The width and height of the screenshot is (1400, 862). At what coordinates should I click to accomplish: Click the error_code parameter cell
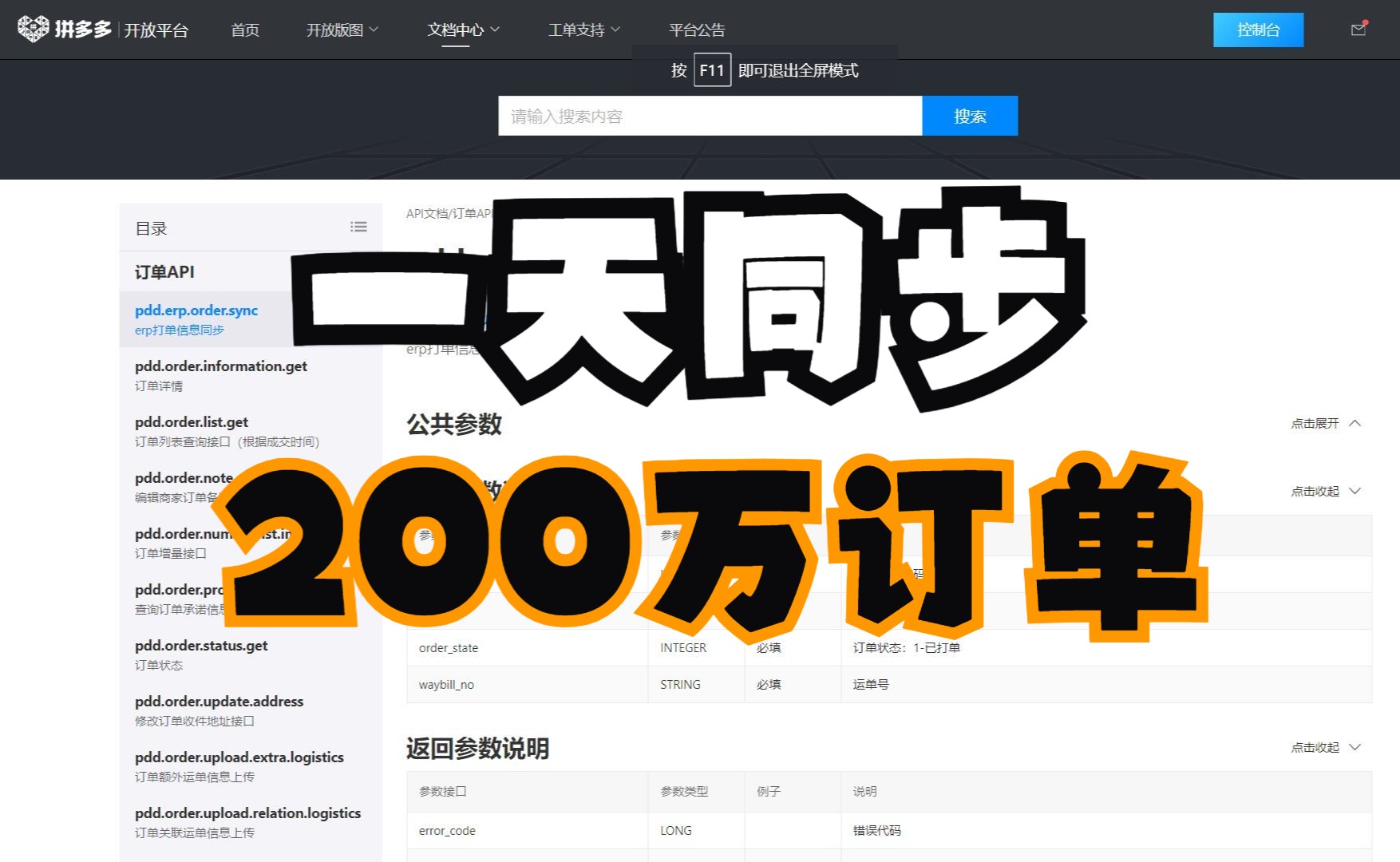(x=528, y=830)
